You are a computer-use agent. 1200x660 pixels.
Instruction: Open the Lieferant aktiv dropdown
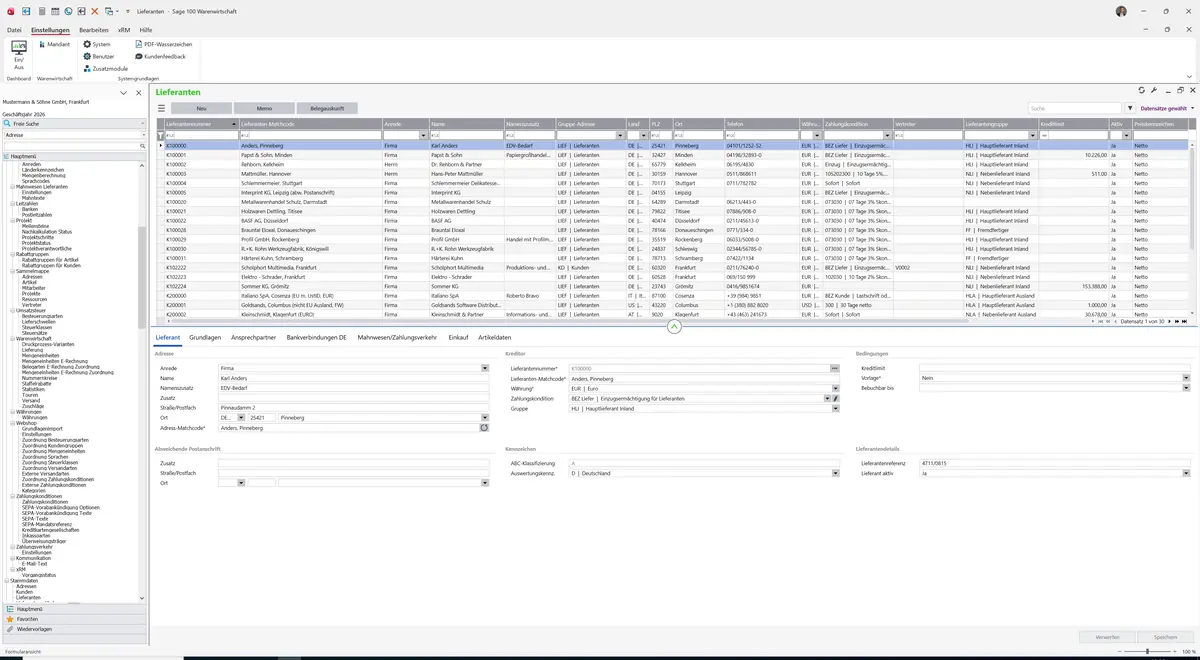point(1186,473)
